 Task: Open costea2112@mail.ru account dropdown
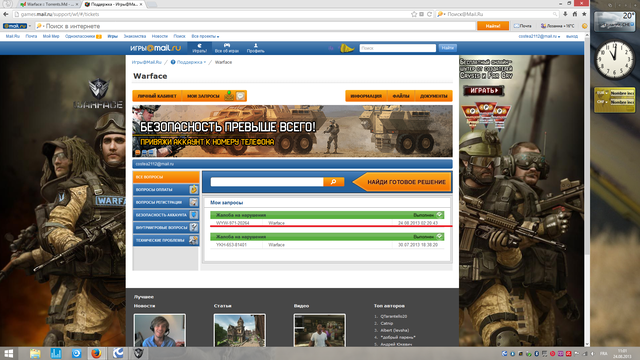(x=539, y=36)
